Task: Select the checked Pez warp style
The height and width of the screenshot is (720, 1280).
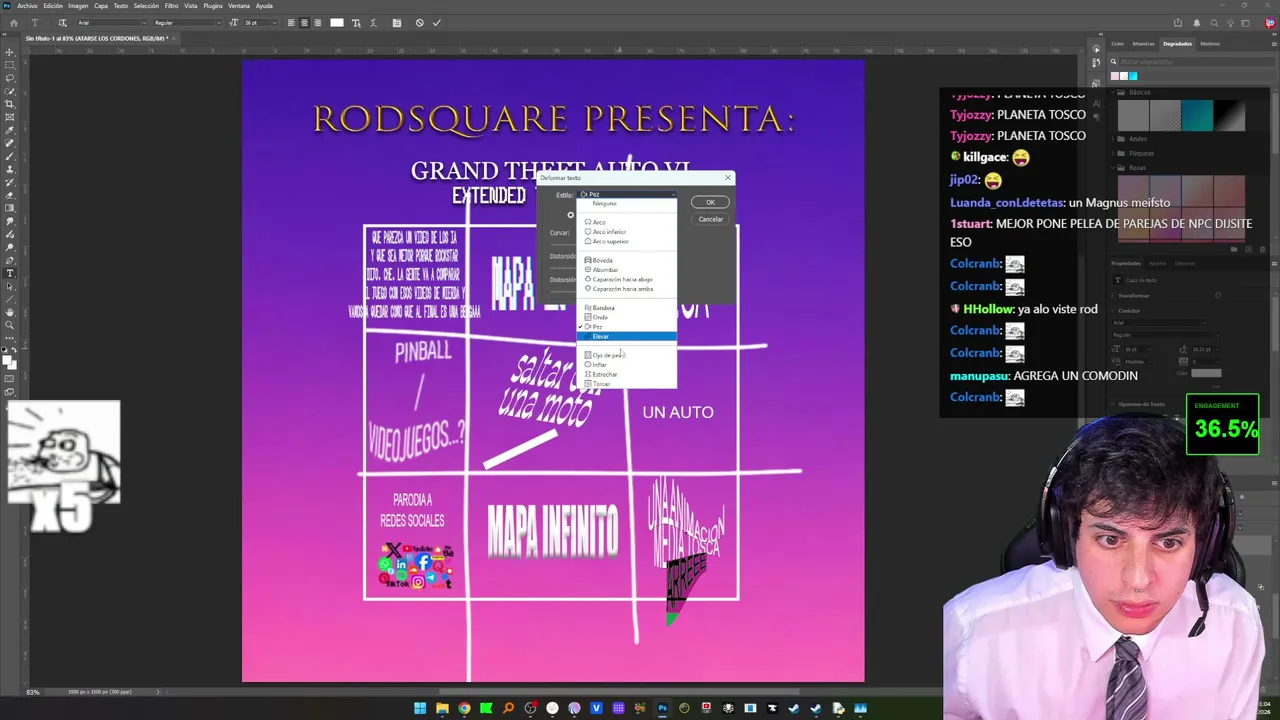Action: (x=627, y=327)
